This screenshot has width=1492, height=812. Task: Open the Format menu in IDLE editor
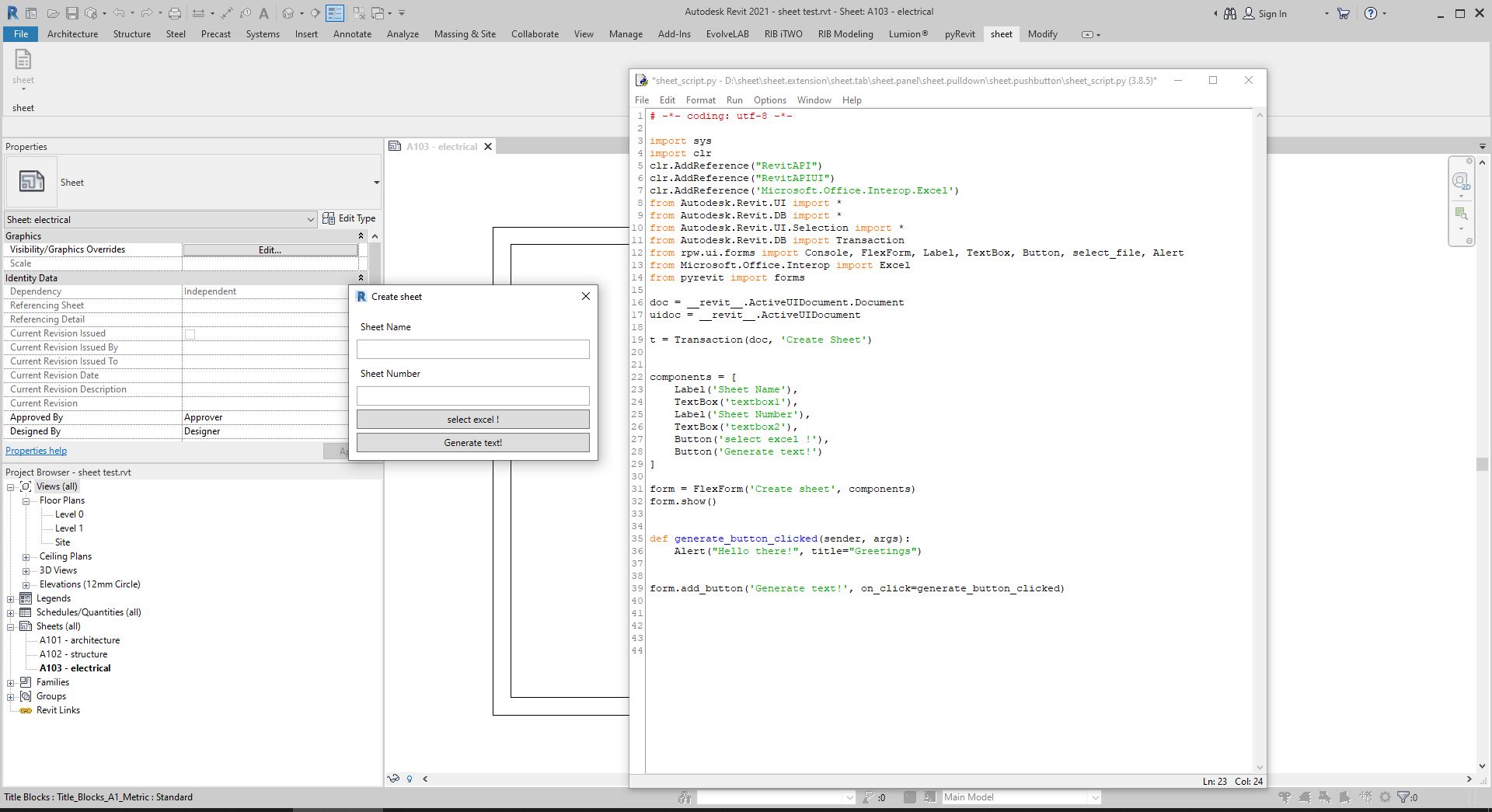(700, 100)
